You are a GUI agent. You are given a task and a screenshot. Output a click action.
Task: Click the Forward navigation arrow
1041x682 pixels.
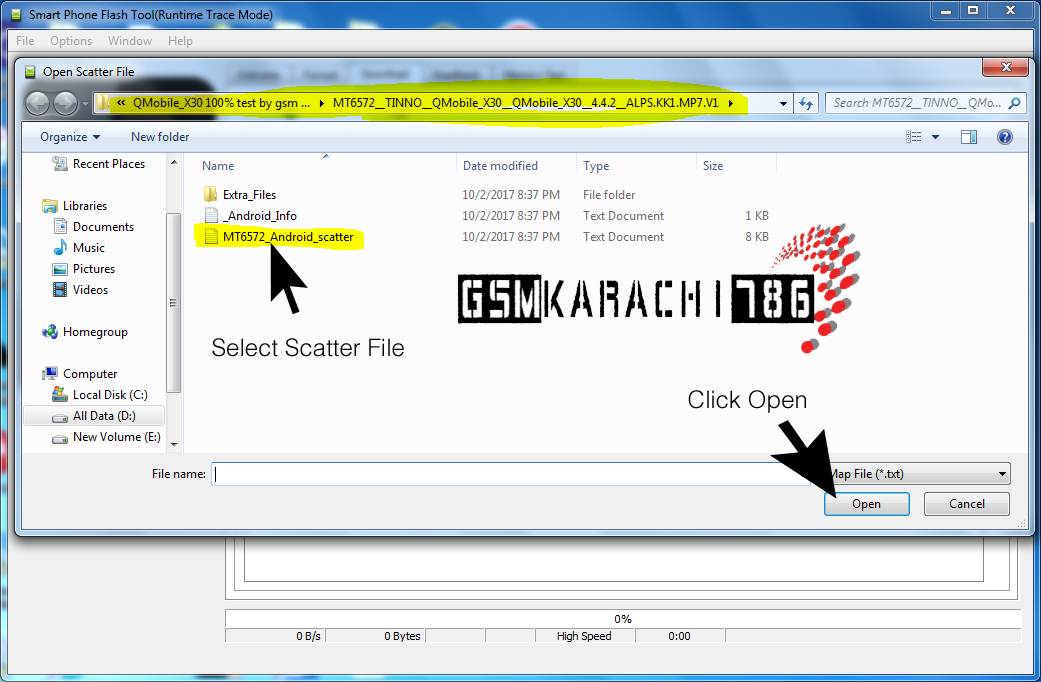(x=65, y=103)
